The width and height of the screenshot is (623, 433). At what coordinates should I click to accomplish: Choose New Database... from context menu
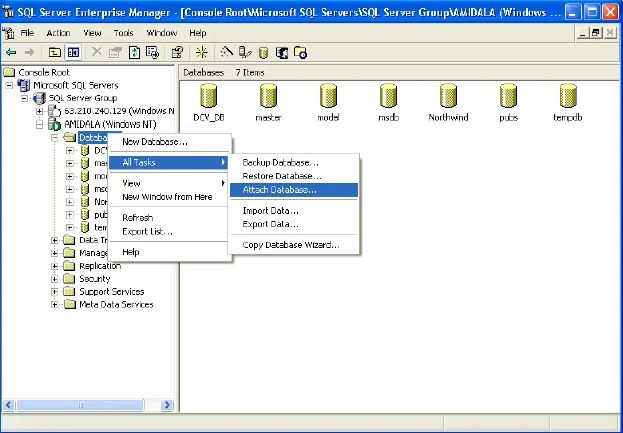click(170, 142)
